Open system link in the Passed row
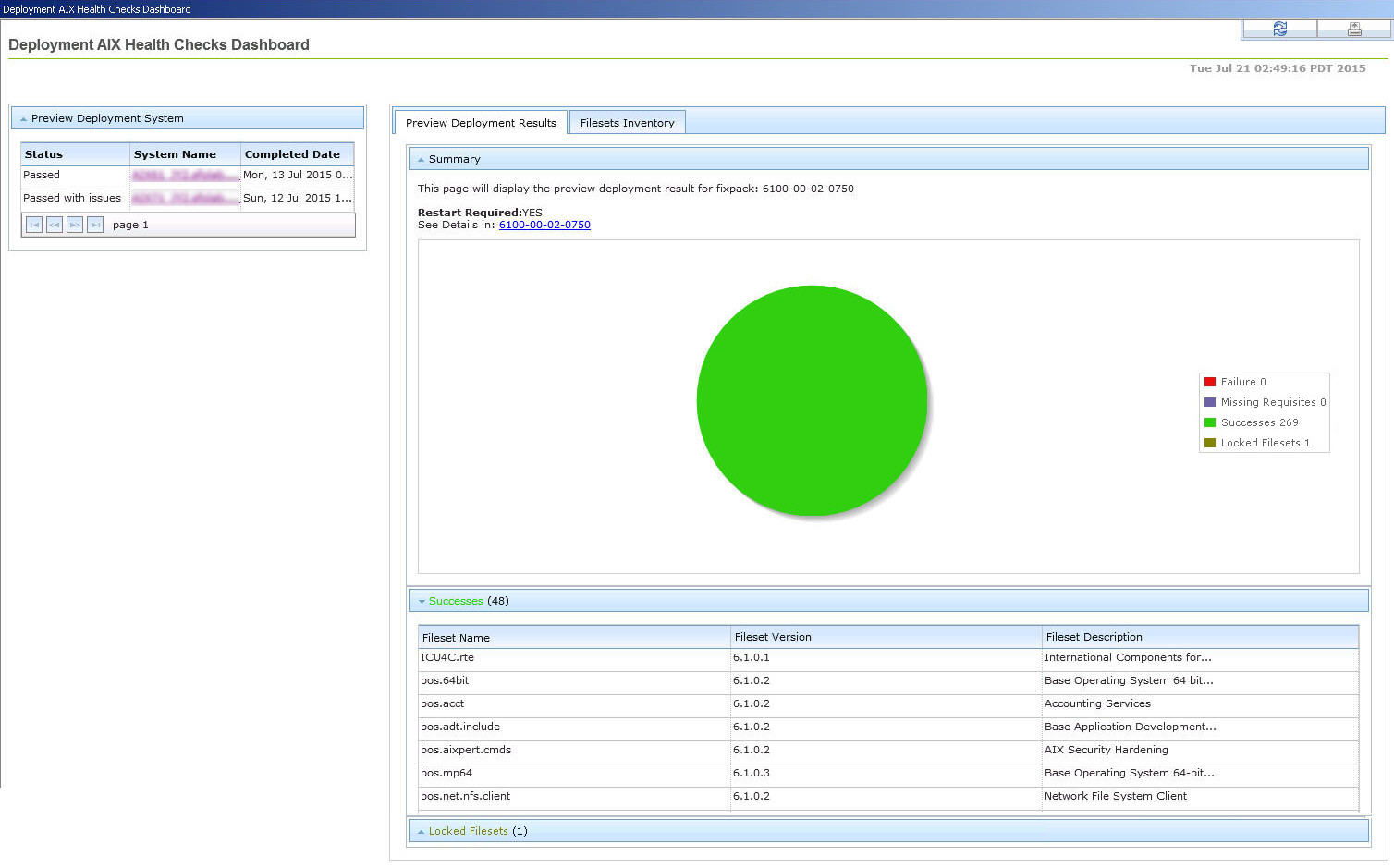The width and height of the screenshot is (1394, 868). (184, 176)
